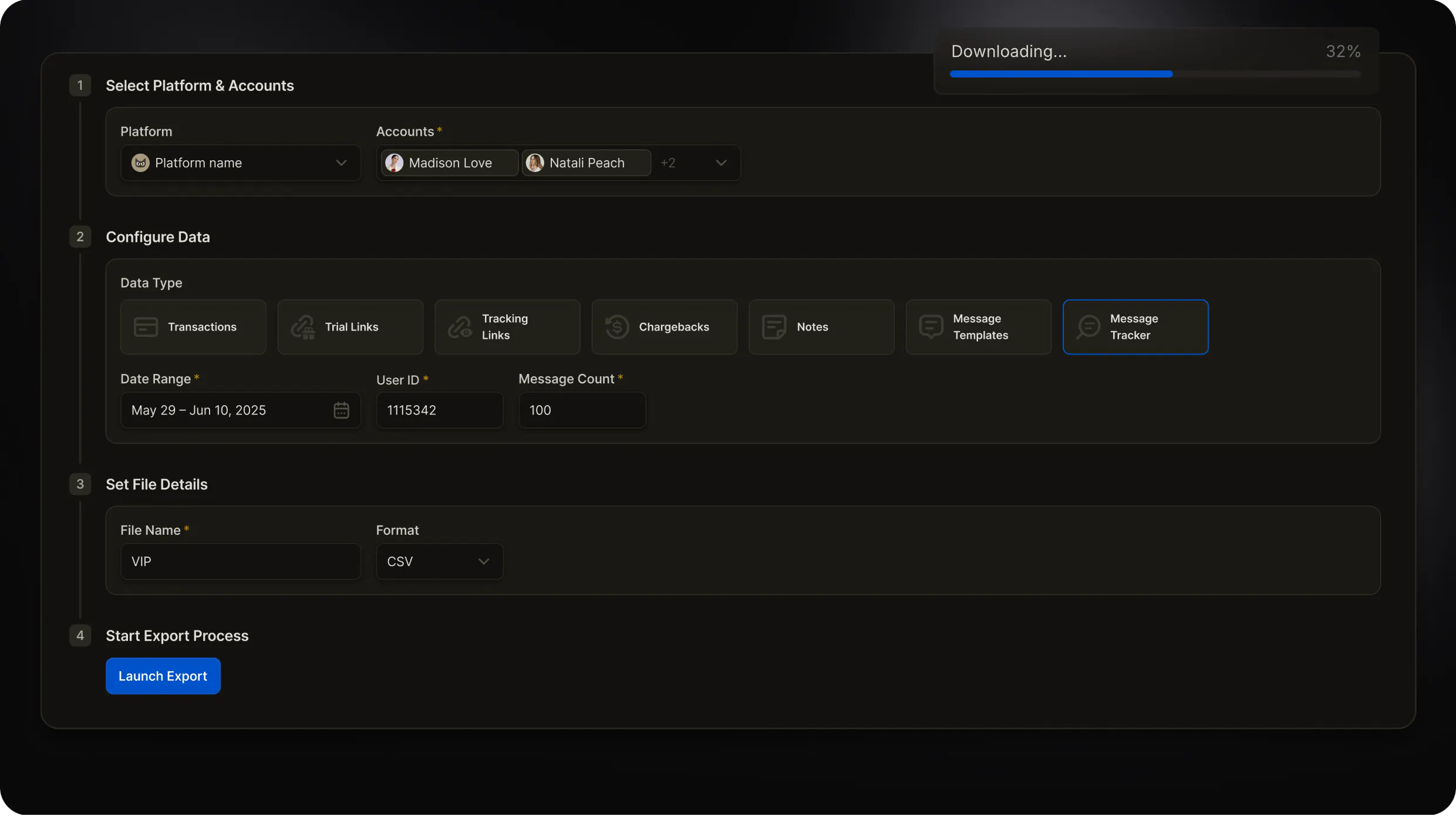This screenshot has width=1456, height=816.
Task: Click in the File Name field
Action: tap(241, 562)
